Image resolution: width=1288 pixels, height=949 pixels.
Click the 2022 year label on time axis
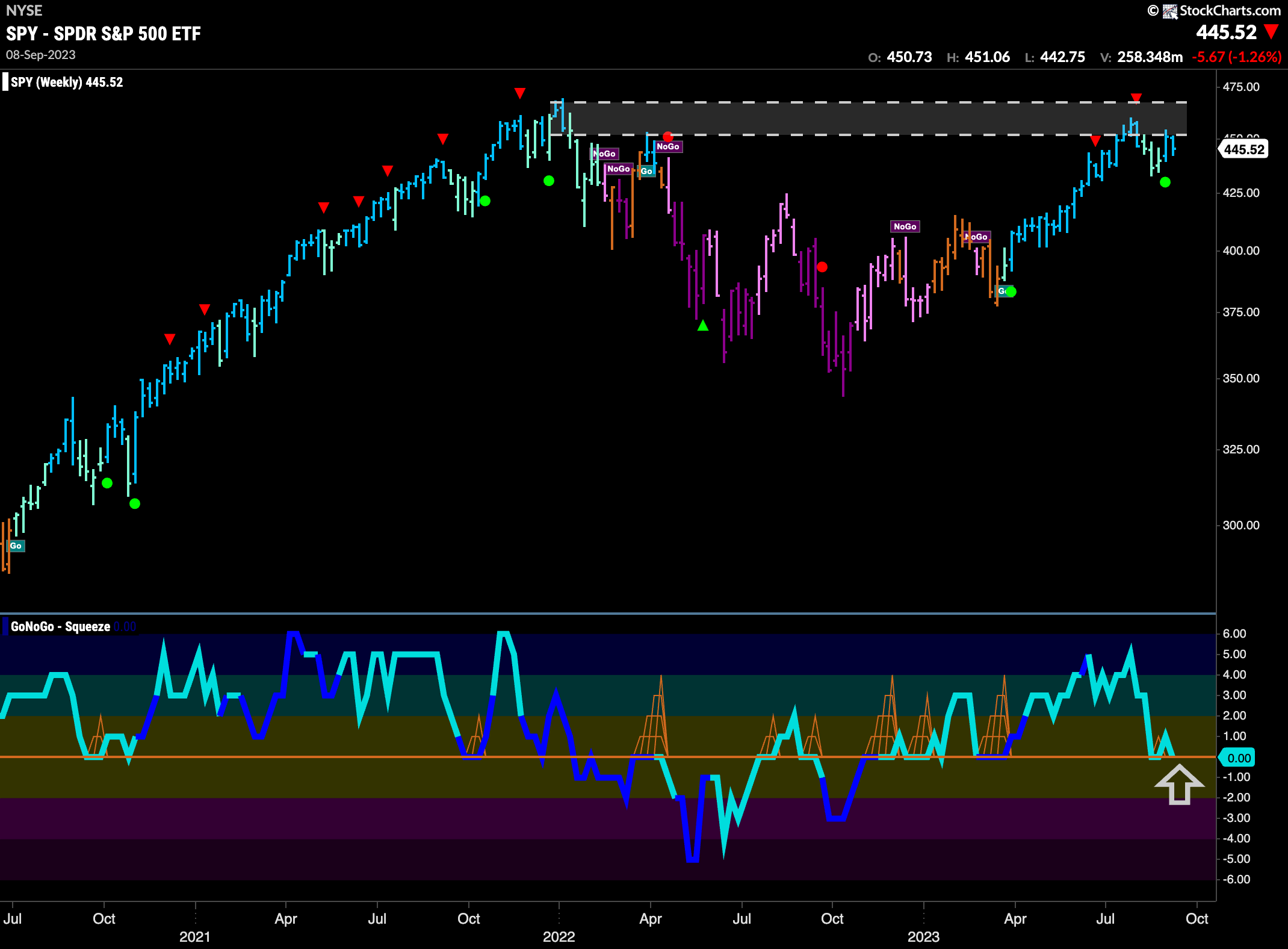point(559,937)
